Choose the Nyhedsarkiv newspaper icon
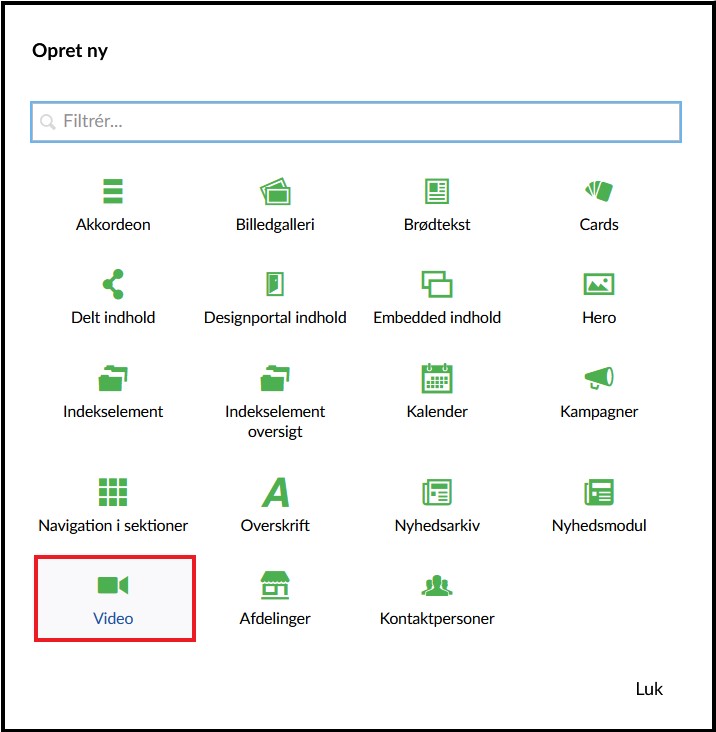This screenshot has width=716, height=732. (437, 492)
